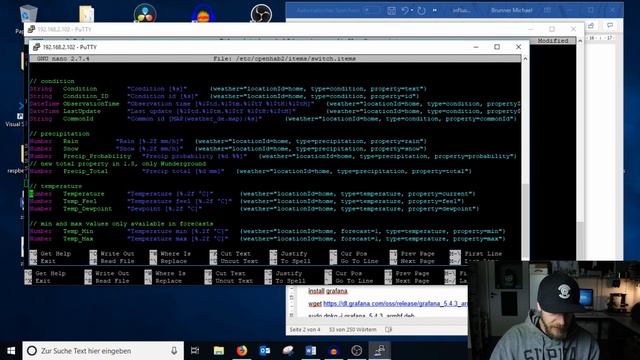
Task: Open the Comments icon in the Word window
Action: 610,26
